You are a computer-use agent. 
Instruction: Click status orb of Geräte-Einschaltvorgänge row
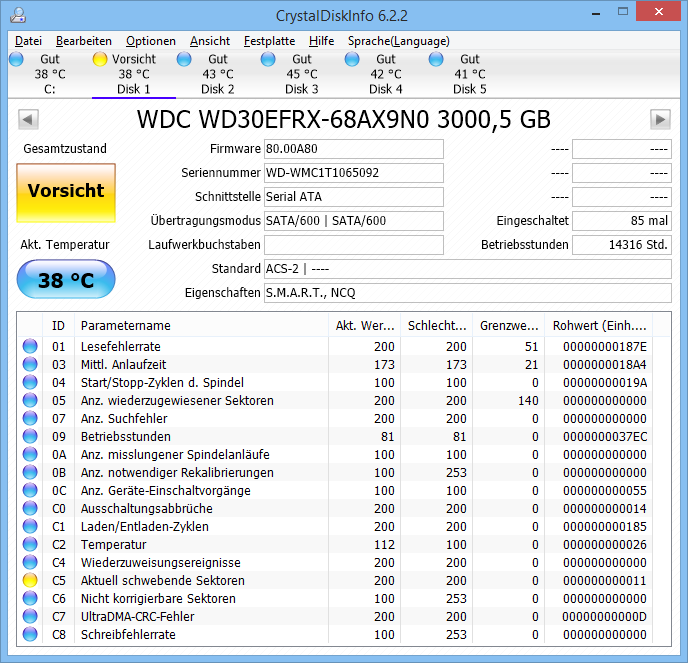coord(30,490)
